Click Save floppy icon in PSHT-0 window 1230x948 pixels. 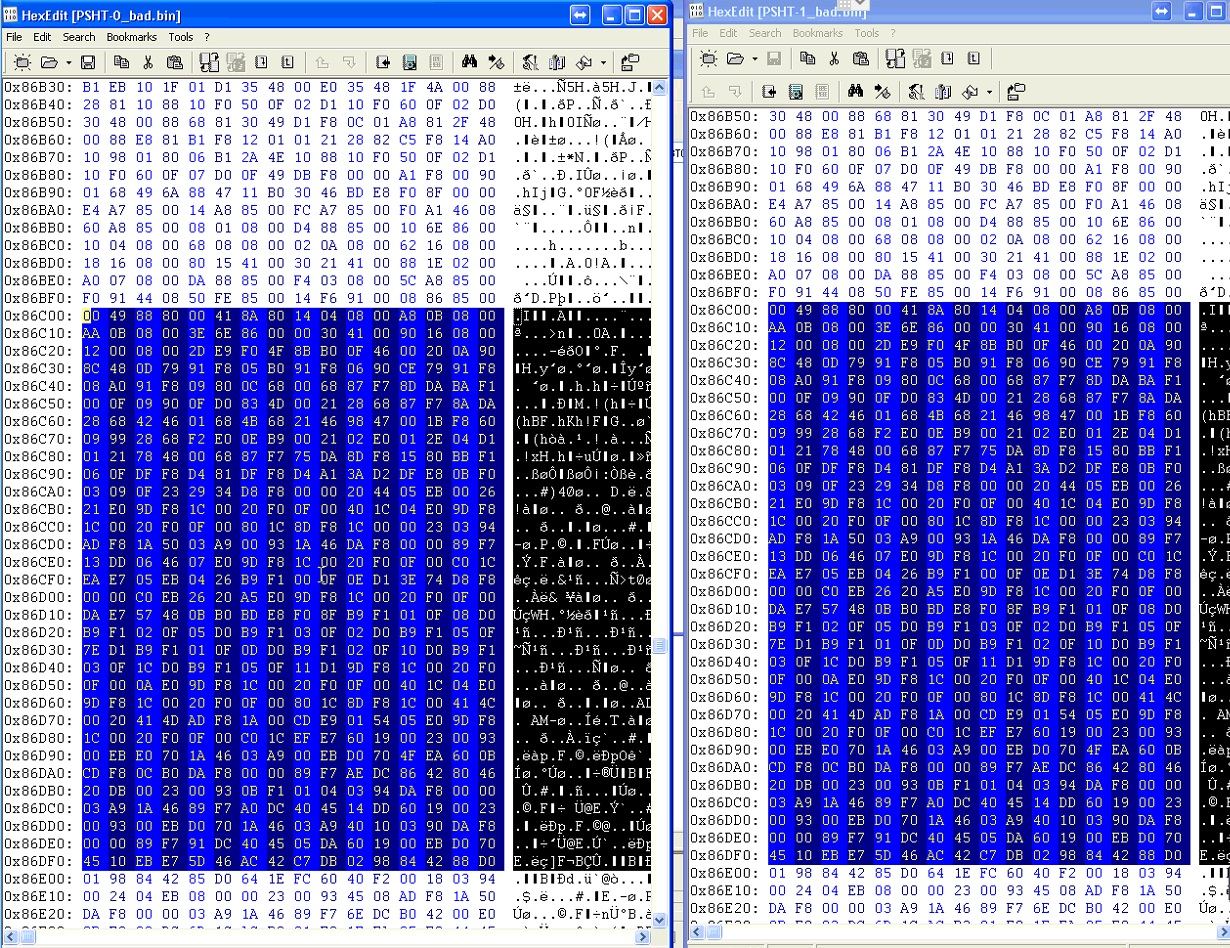88,62
